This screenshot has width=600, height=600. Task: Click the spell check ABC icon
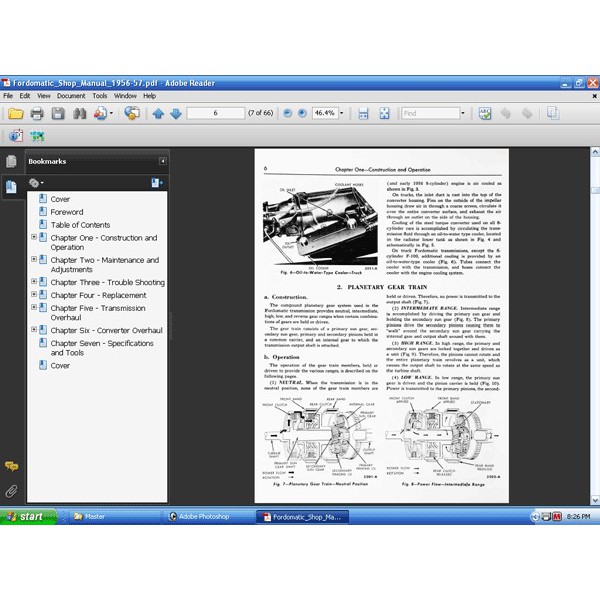[485, 114]
